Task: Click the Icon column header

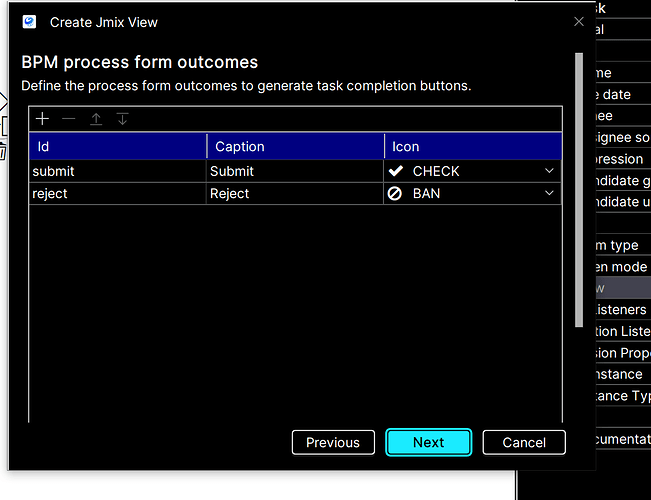Action: (473, 147)
